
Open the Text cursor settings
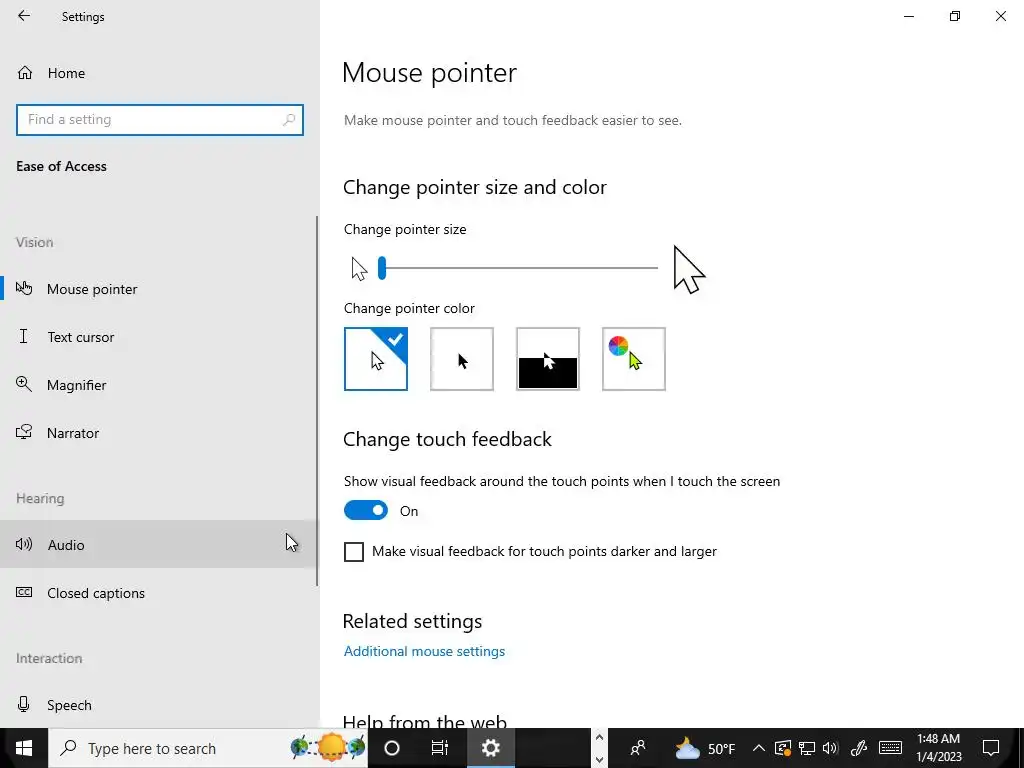tap(160, 337)
